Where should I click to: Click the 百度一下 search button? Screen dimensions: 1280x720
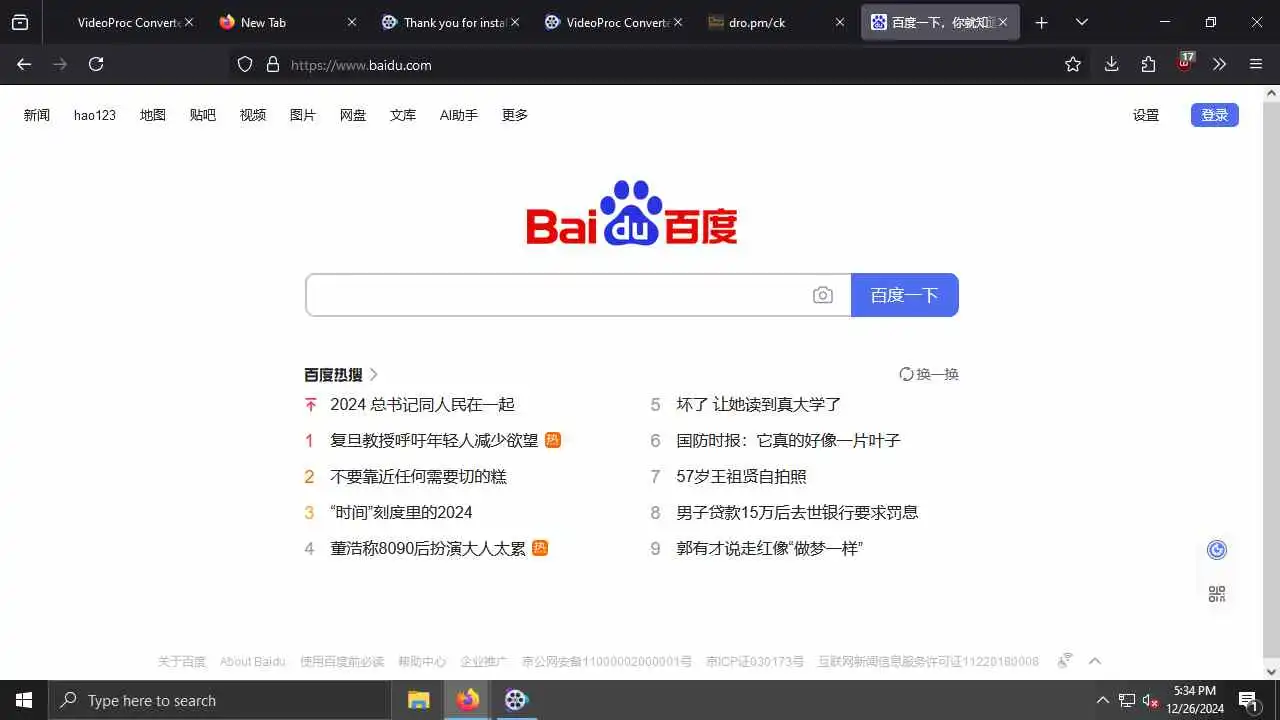coord(905,295)
